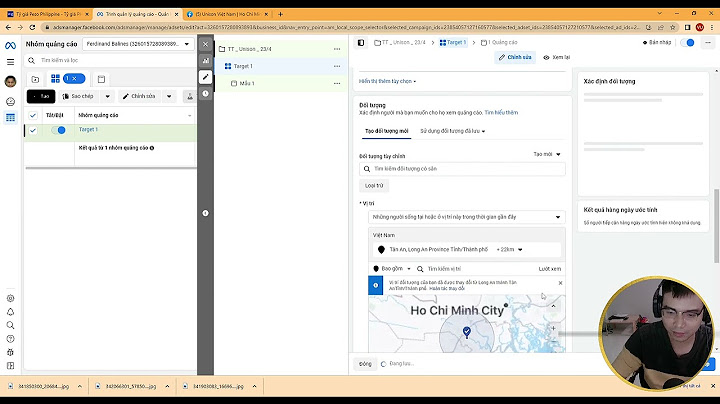Screen dimensions: 720x404
Task: Open the three-dot menu beside Bản nháp toggle
Action: pyautogui.click(x=708, y=43)
